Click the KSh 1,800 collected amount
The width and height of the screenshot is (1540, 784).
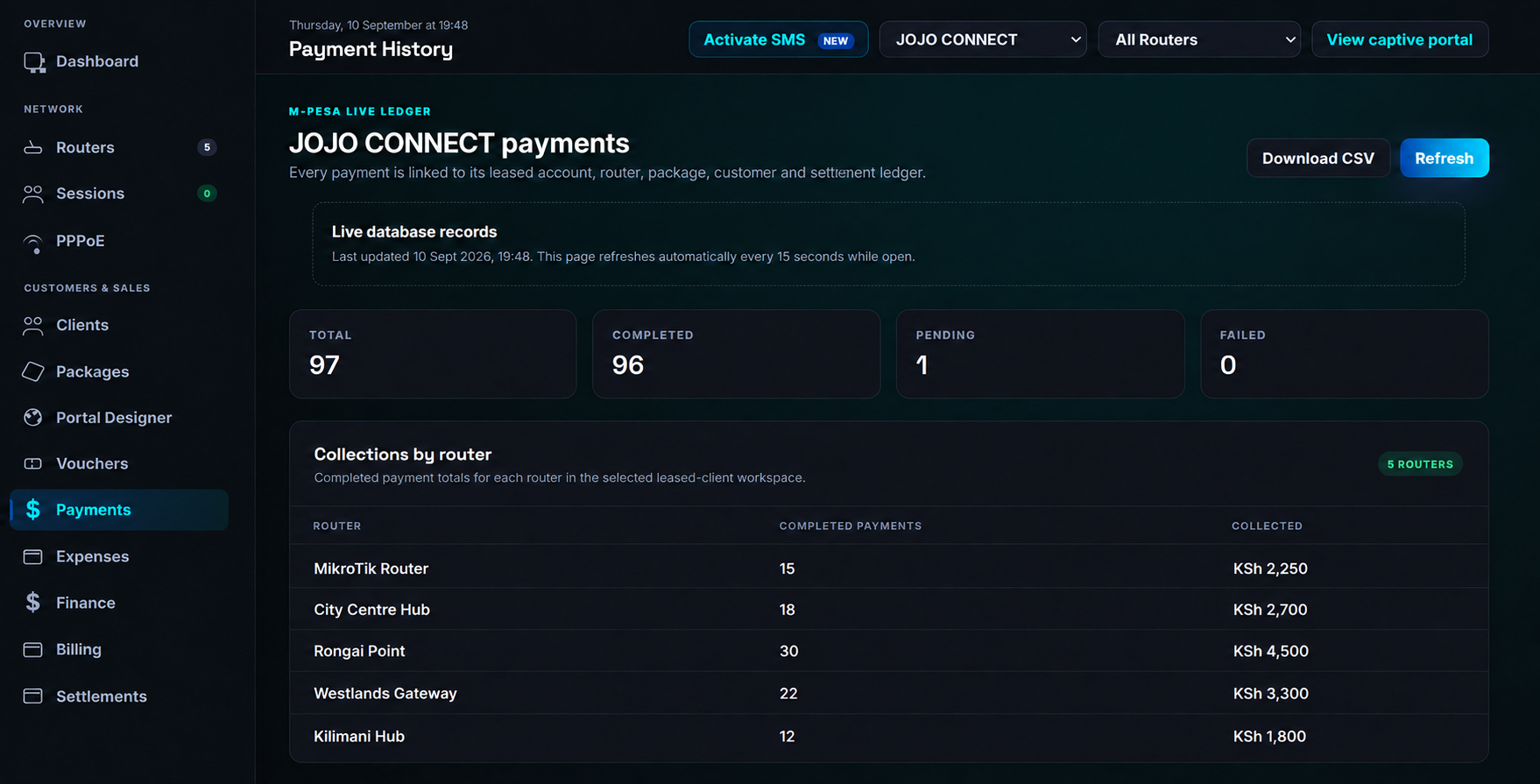point(1269,736)
